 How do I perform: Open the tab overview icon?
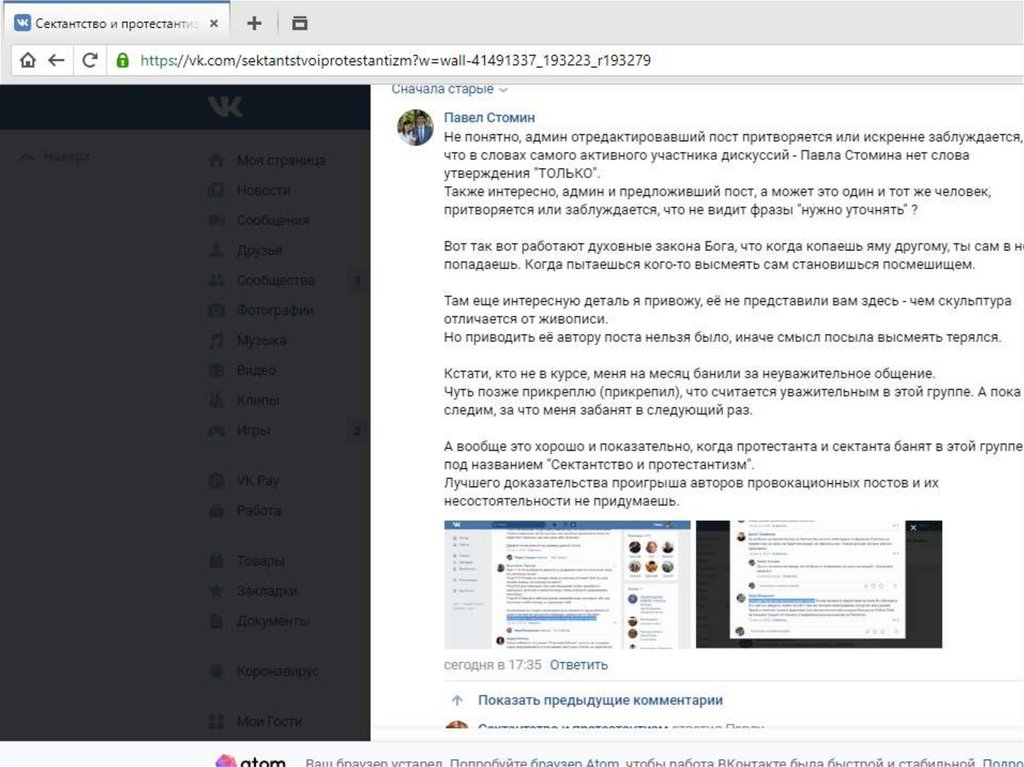pyautogui.click(x=300, y=24)
